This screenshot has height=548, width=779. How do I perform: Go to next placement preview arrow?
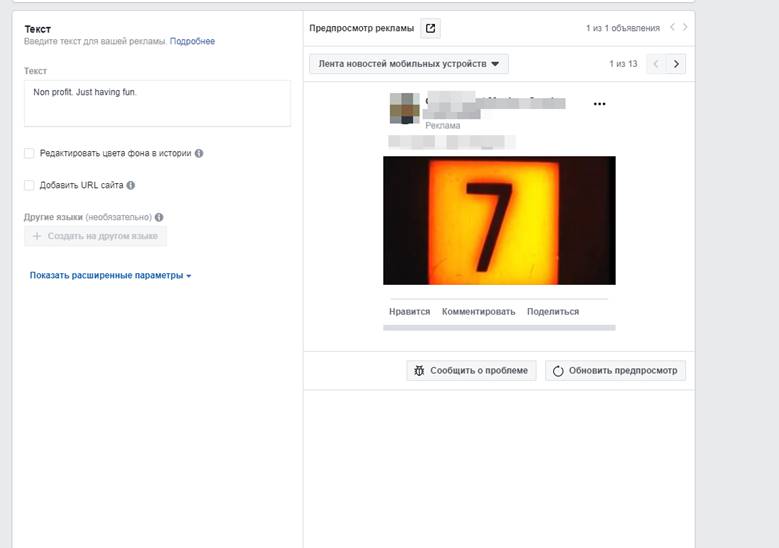click(677, 64)
